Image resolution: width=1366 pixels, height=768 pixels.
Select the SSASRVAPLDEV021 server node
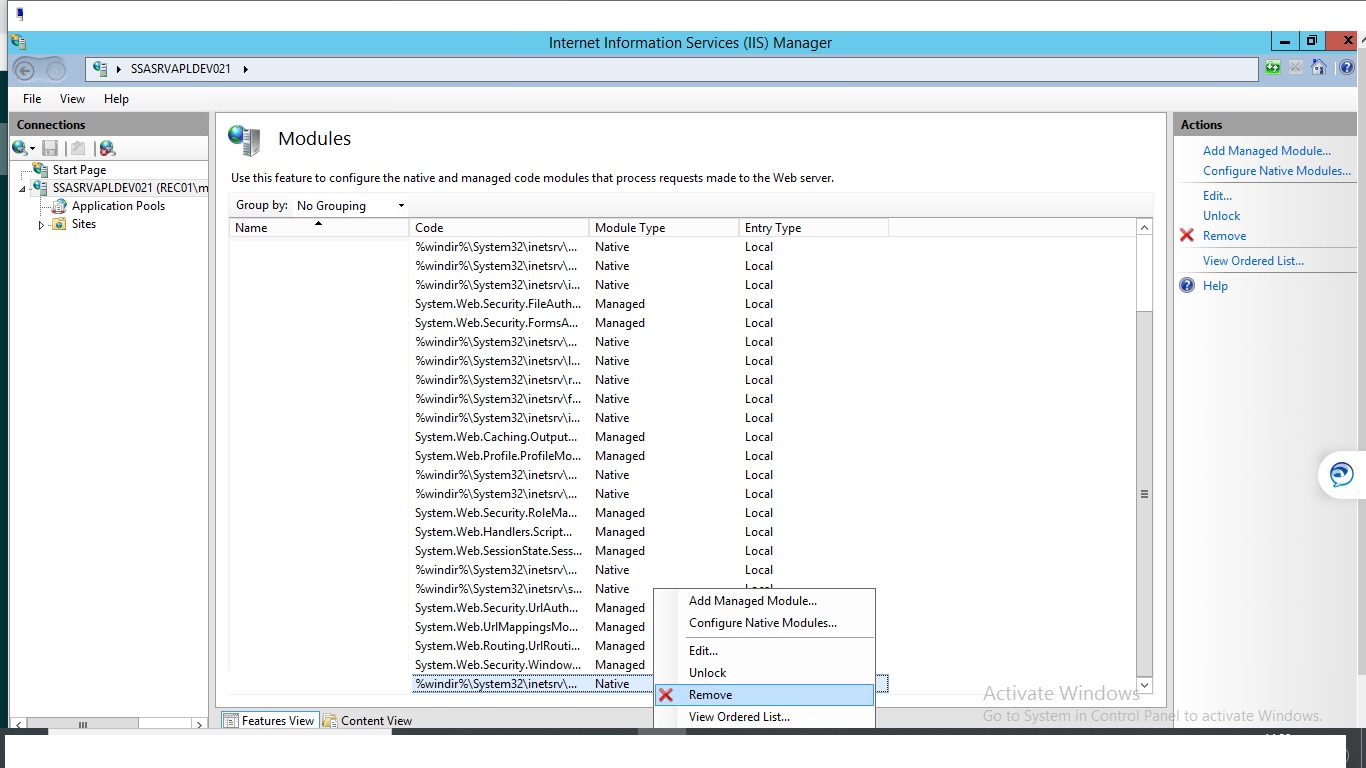(130, 188)
